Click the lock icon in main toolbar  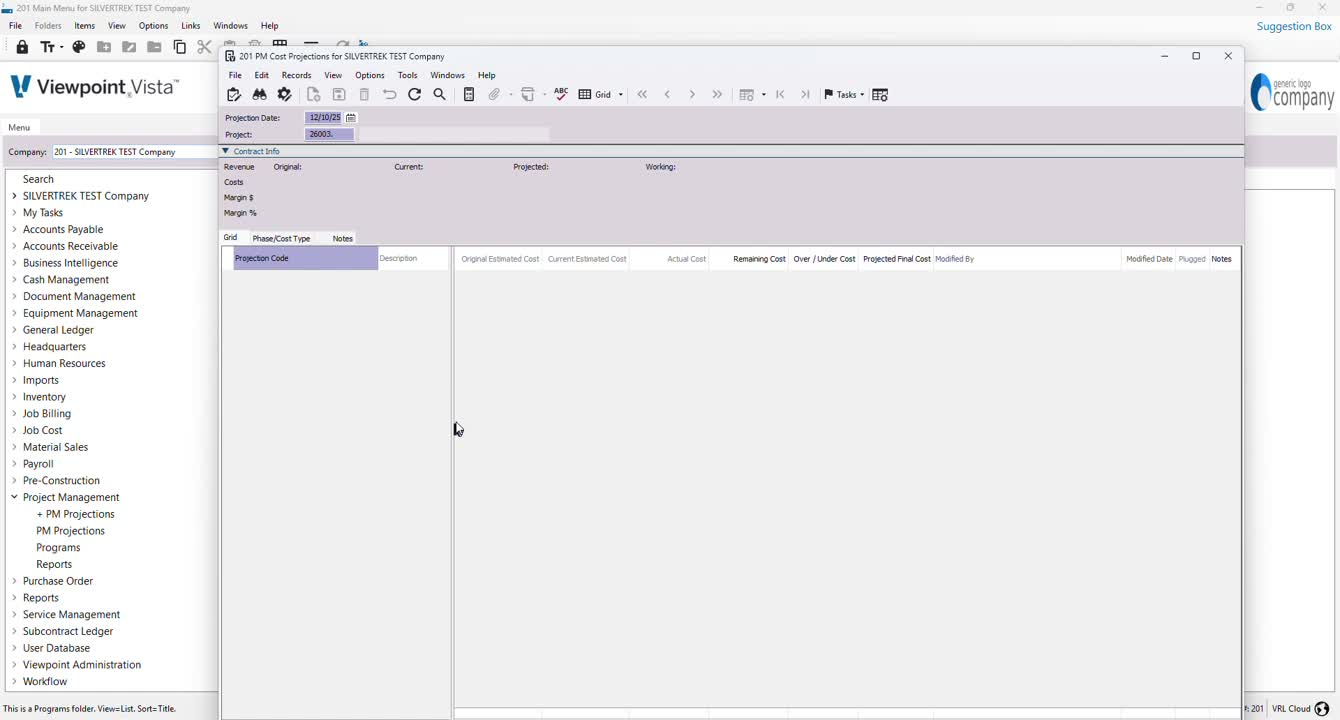click(22, 47)
